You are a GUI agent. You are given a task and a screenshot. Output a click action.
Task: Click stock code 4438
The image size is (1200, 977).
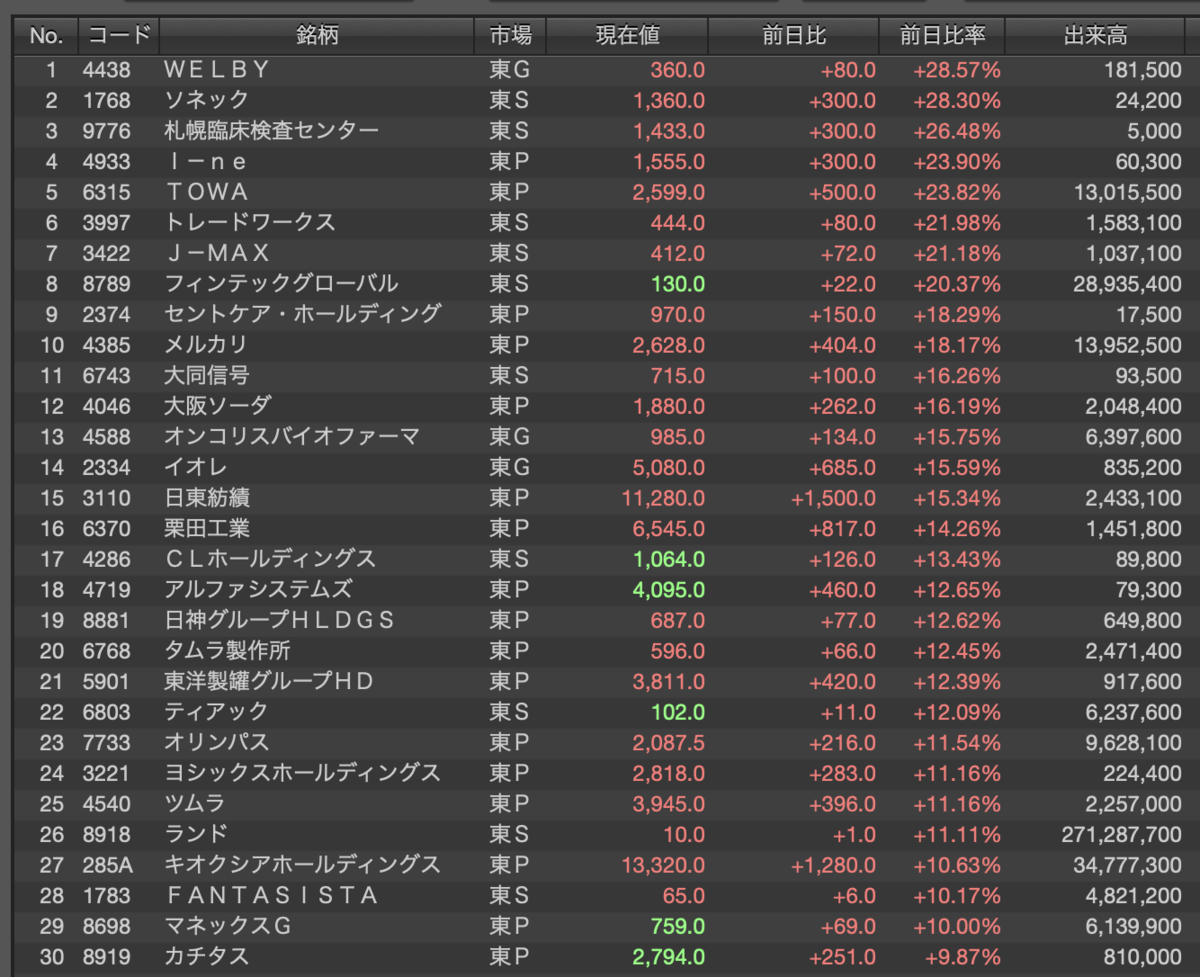(x=106, y=70)
